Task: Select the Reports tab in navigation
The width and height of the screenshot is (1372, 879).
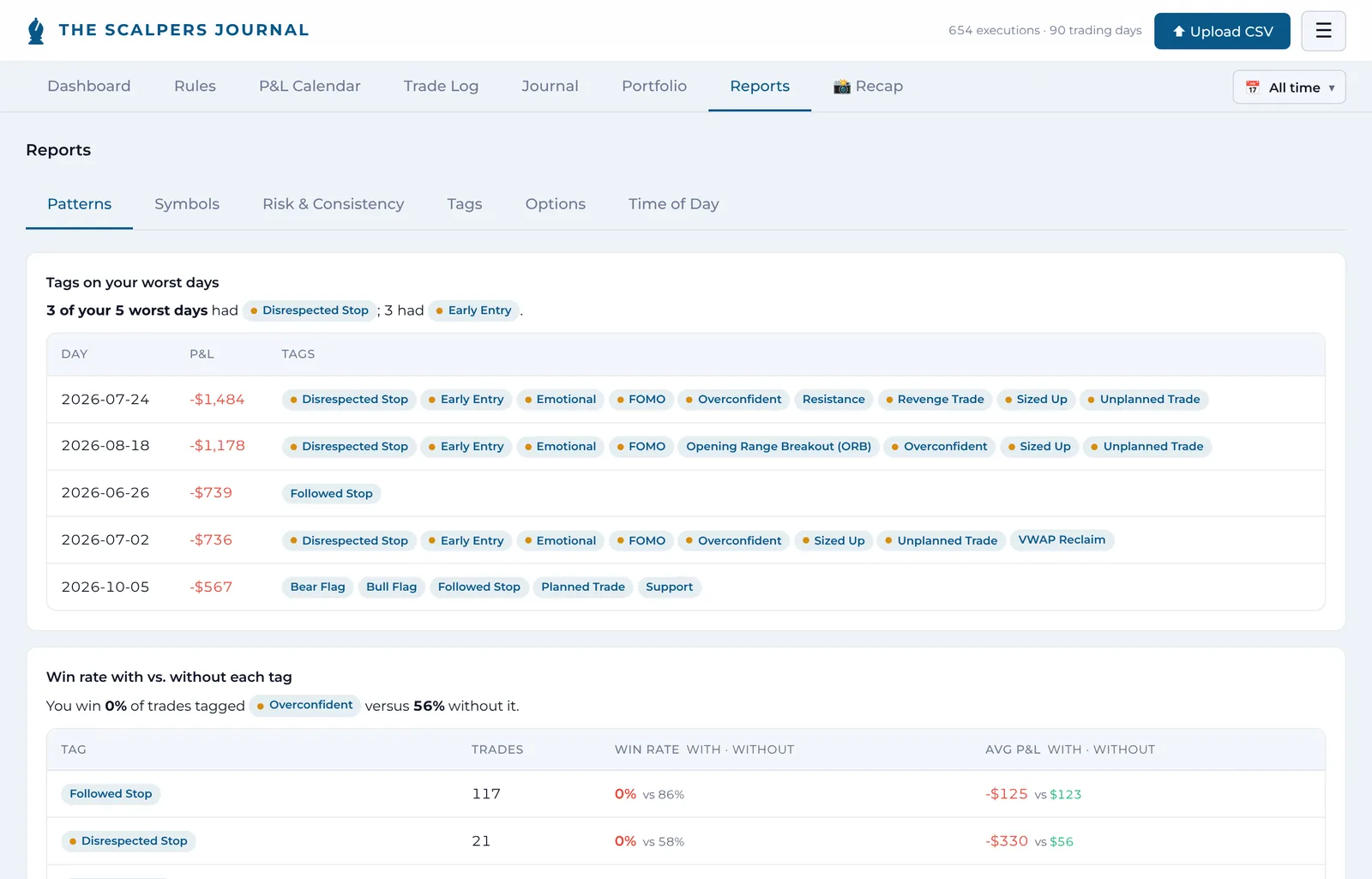Action: 760,86
